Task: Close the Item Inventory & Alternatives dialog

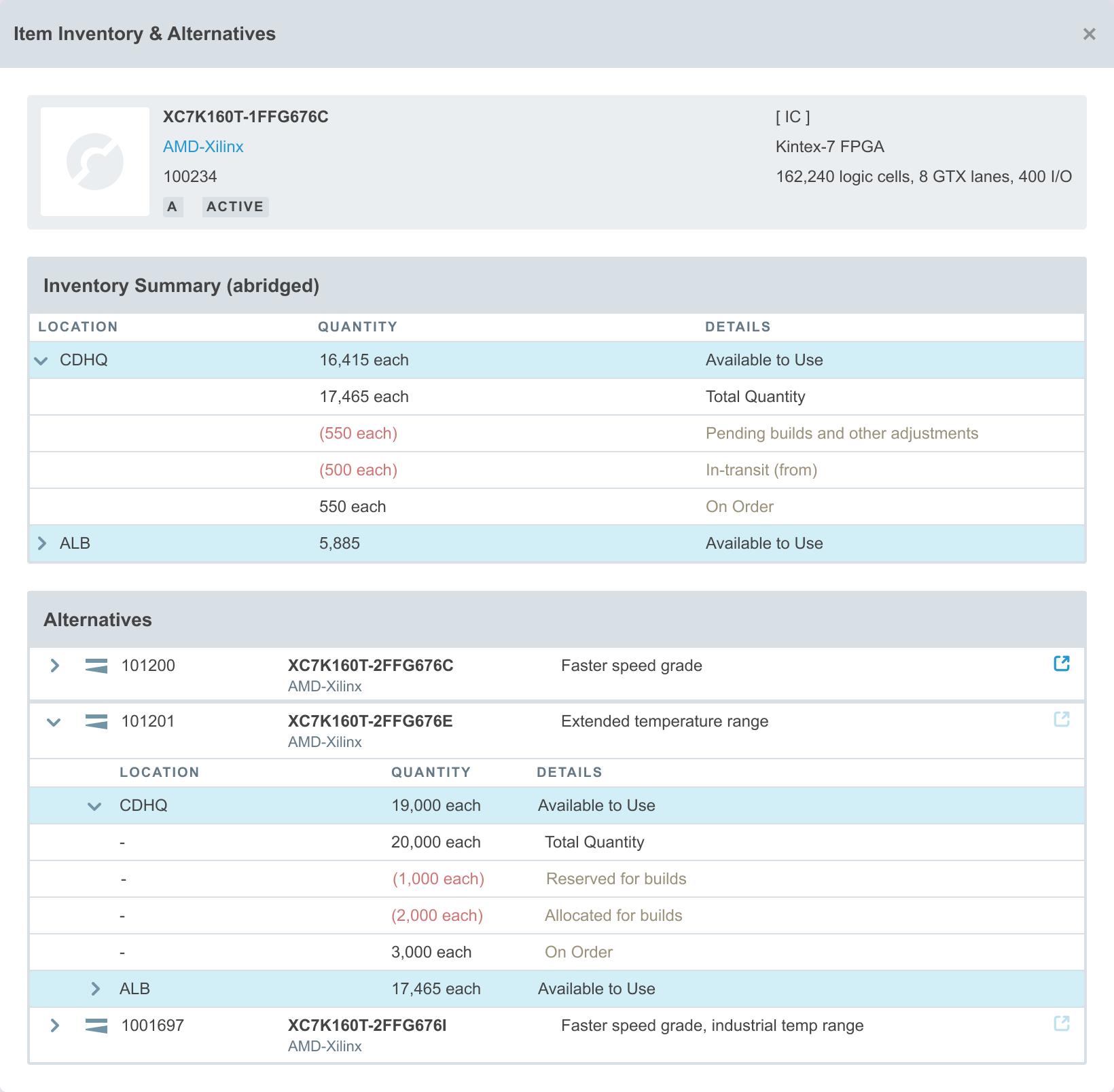Action: [1089, 34]
